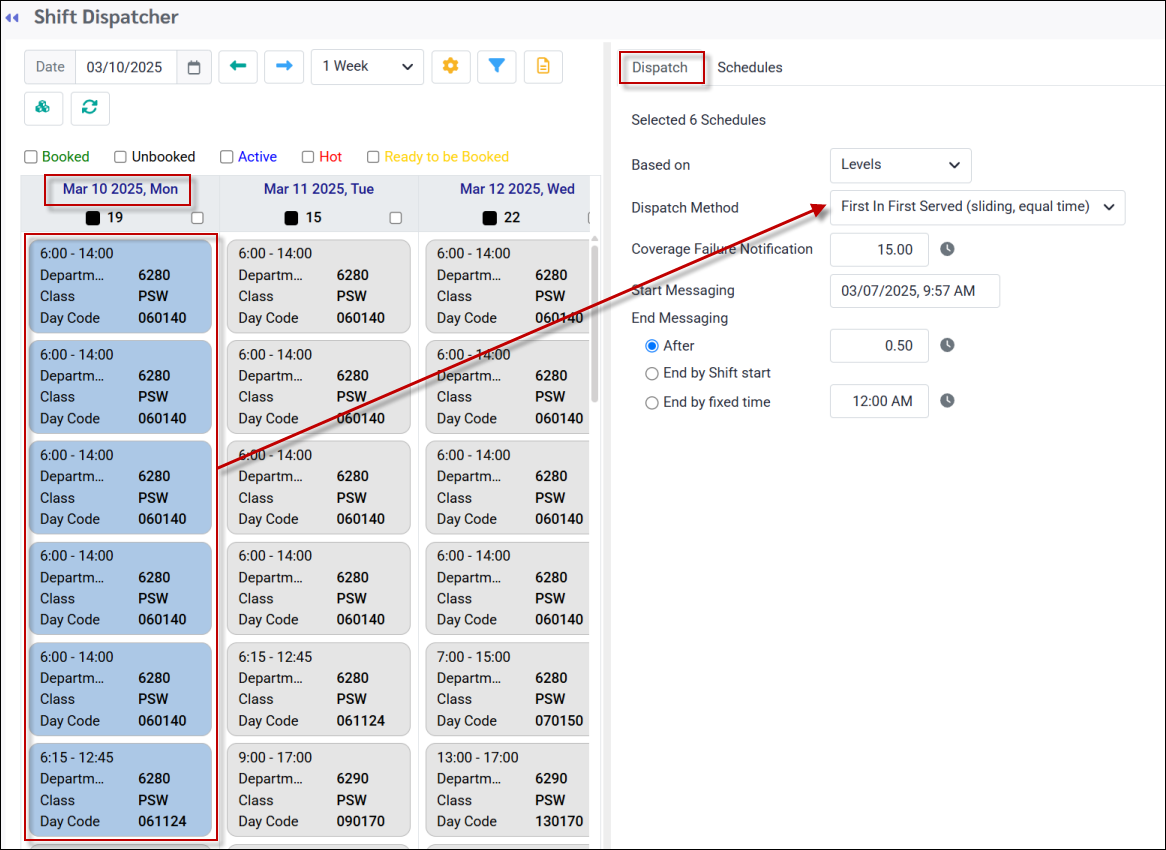Click Coverage Failure Notification field 15.00
Screen dimensions: 1166x850
[879, 249]
